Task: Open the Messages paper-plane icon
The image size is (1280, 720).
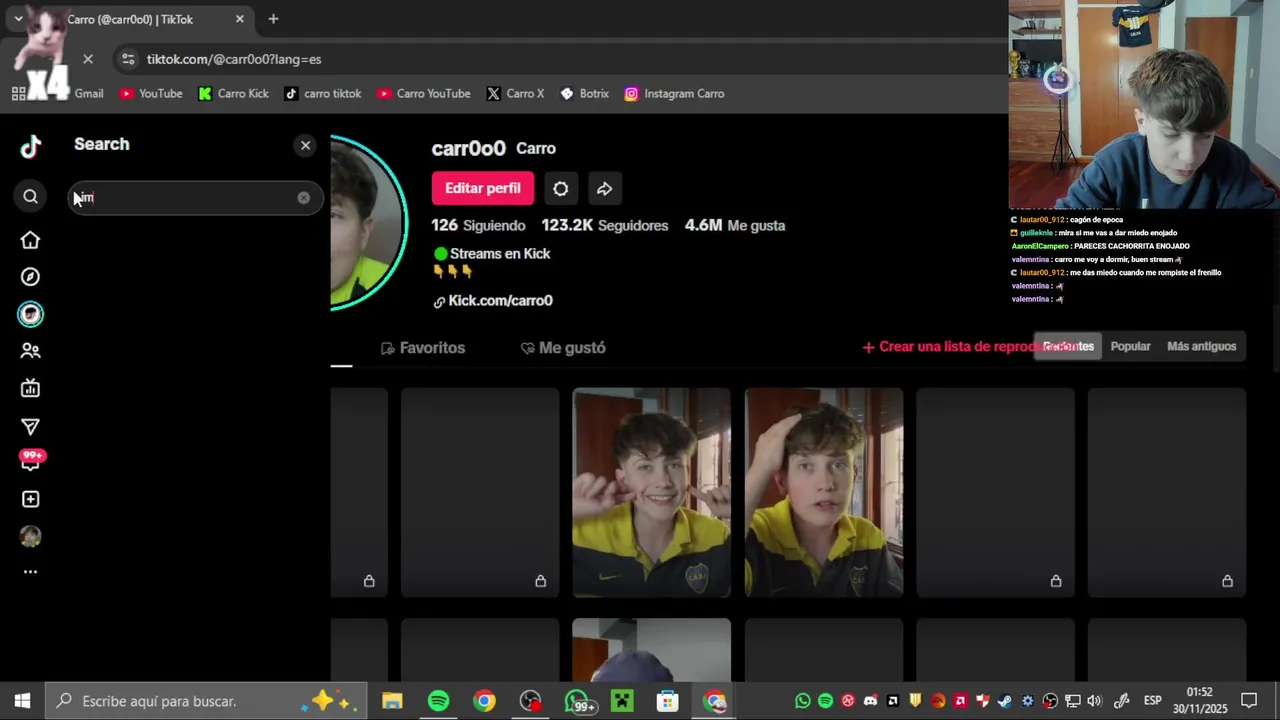Action: (30, 427)
